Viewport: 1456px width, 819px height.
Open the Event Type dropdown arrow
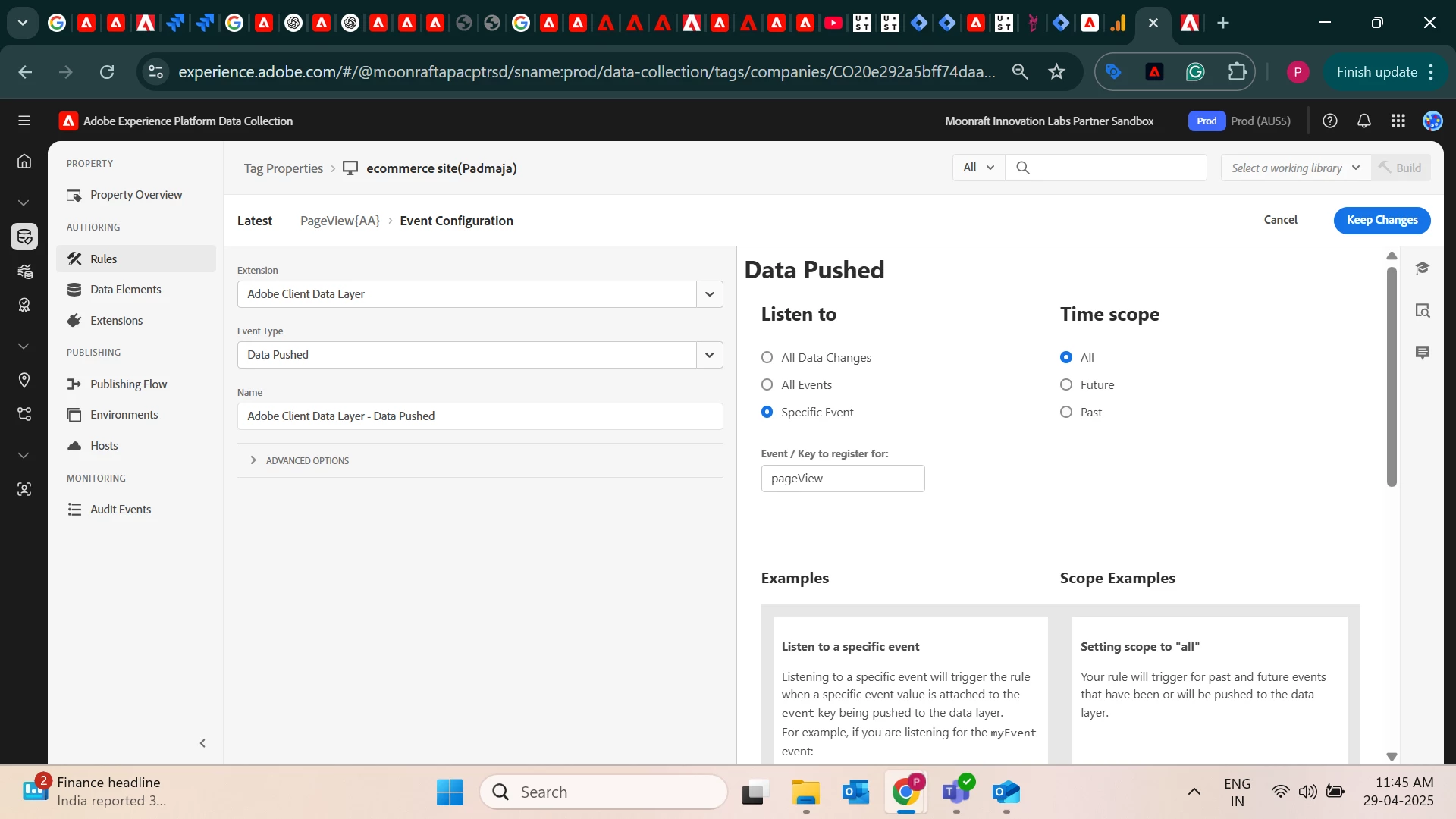tap(709, 355)
